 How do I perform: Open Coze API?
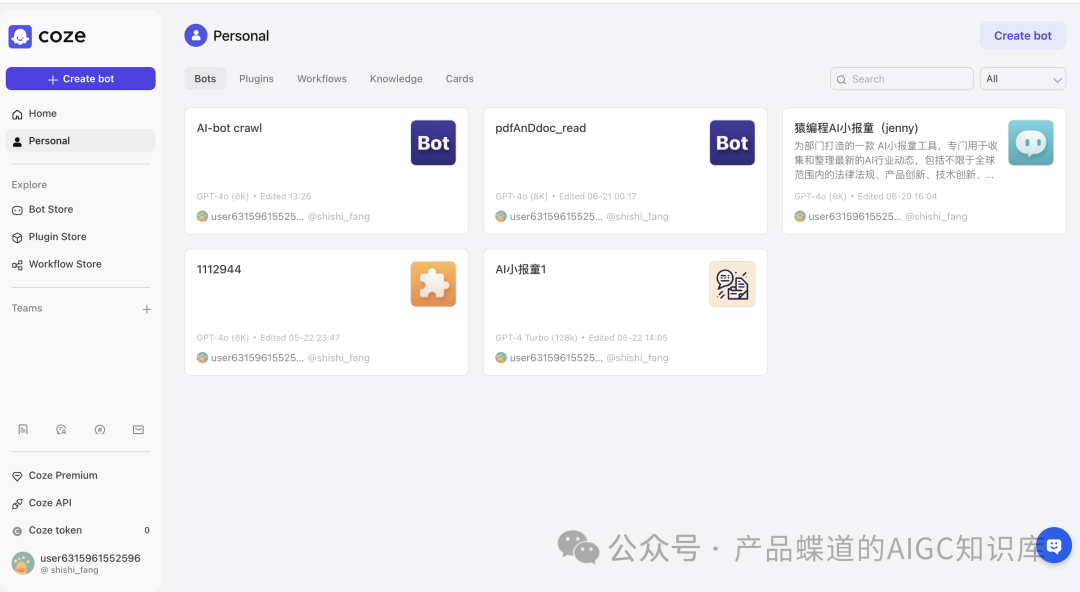81,503
